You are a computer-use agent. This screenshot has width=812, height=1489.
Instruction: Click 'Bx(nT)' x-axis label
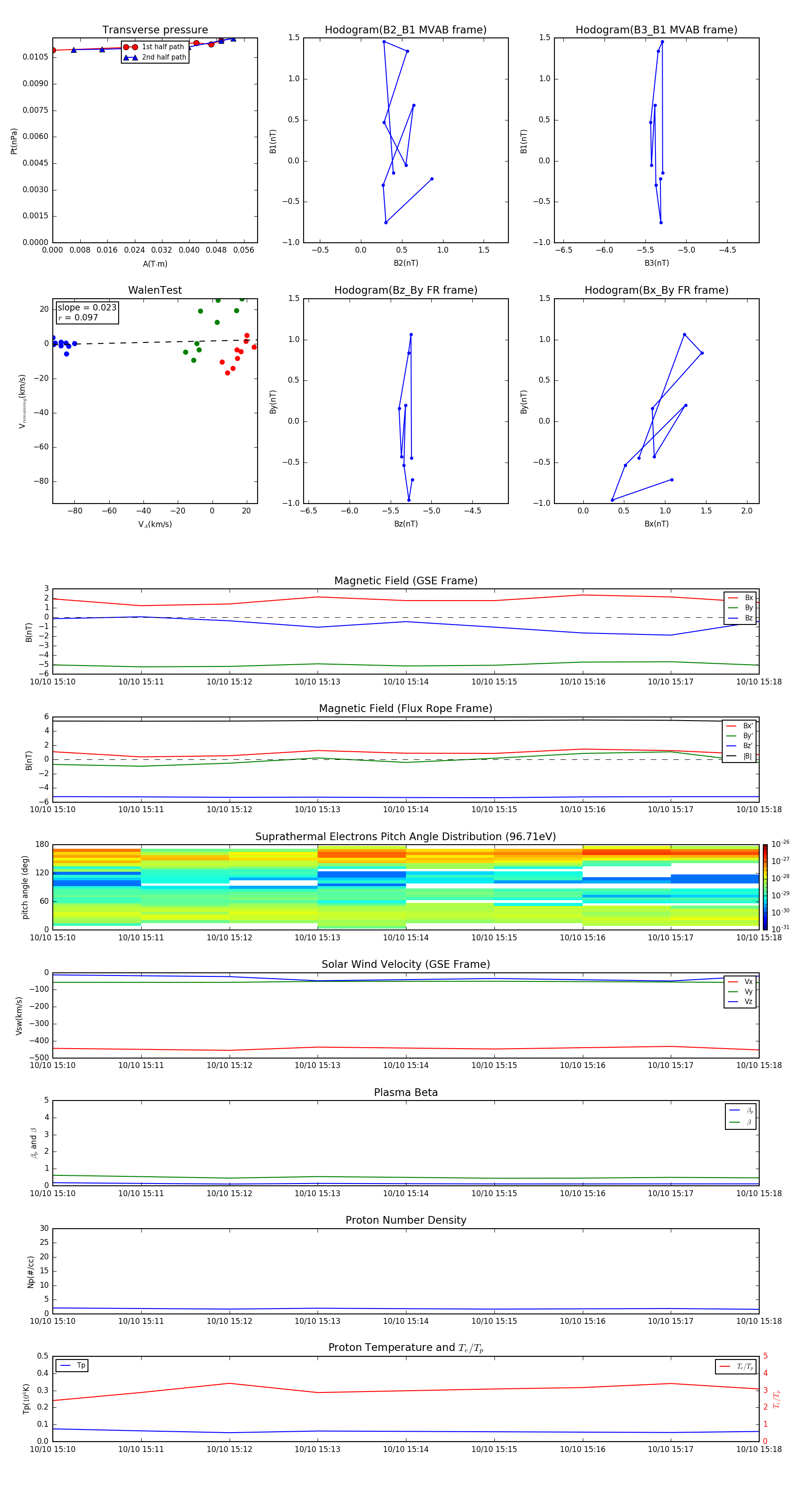656,524
